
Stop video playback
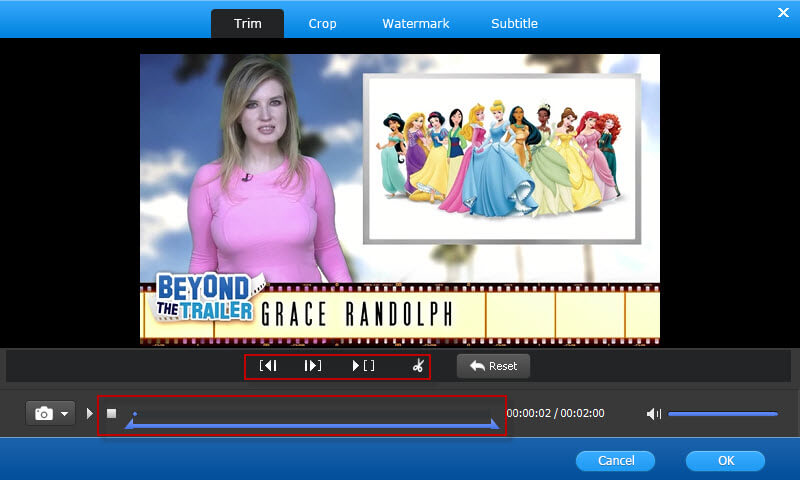click(x=111, y=413)
